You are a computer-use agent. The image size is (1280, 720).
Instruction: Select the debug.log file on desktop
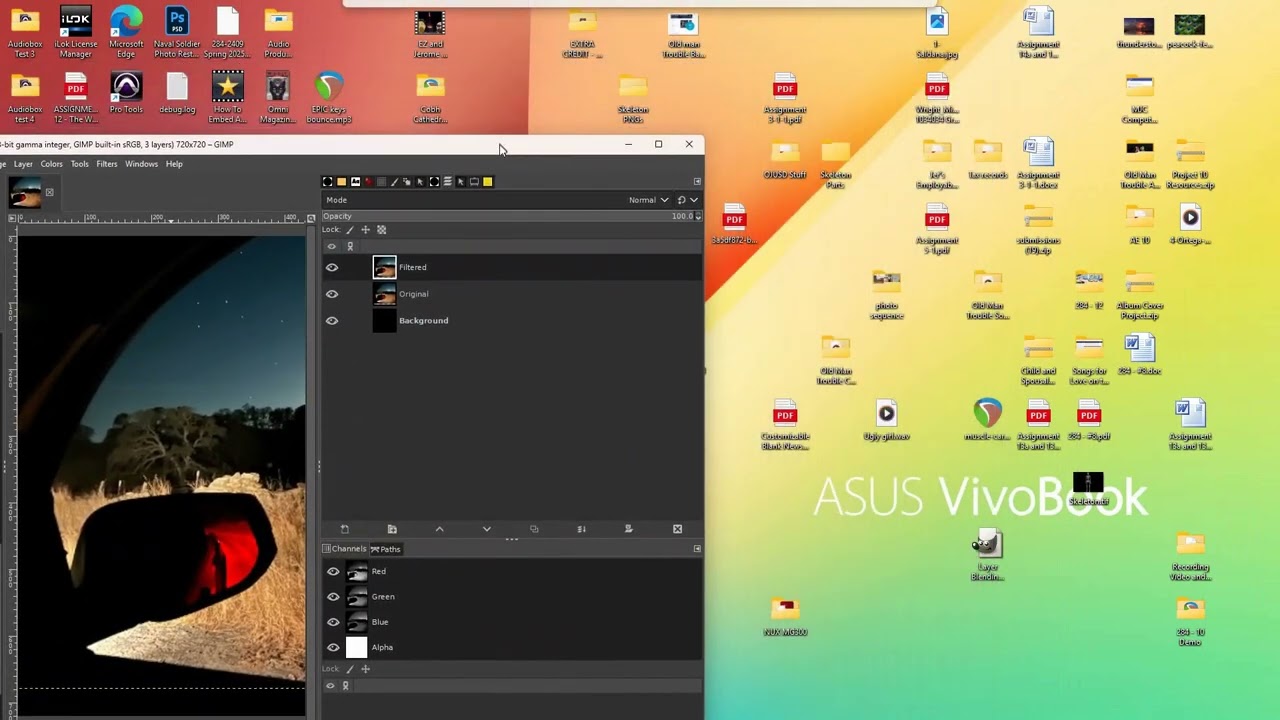click(x=177, y=92)
